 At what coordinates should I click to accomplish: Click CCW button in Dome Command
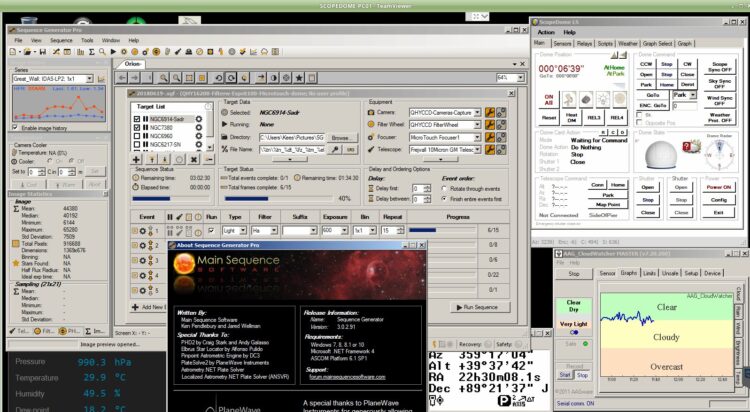point(646,64)
